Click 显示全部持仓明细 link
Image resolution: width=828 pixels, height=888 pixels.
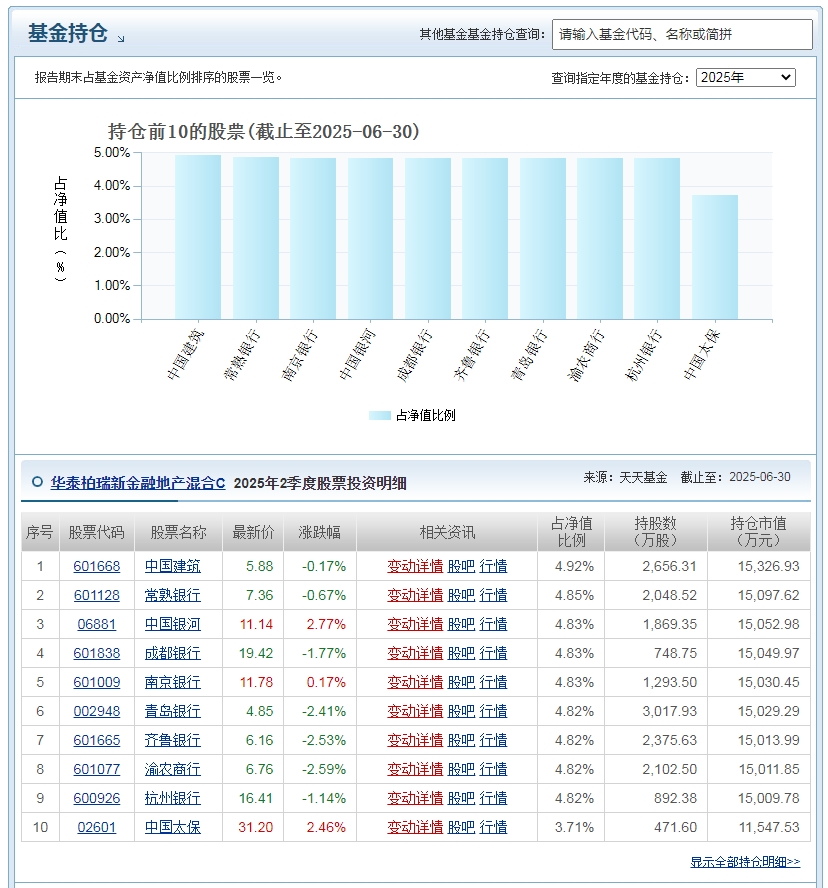click(x=745, y=861)
